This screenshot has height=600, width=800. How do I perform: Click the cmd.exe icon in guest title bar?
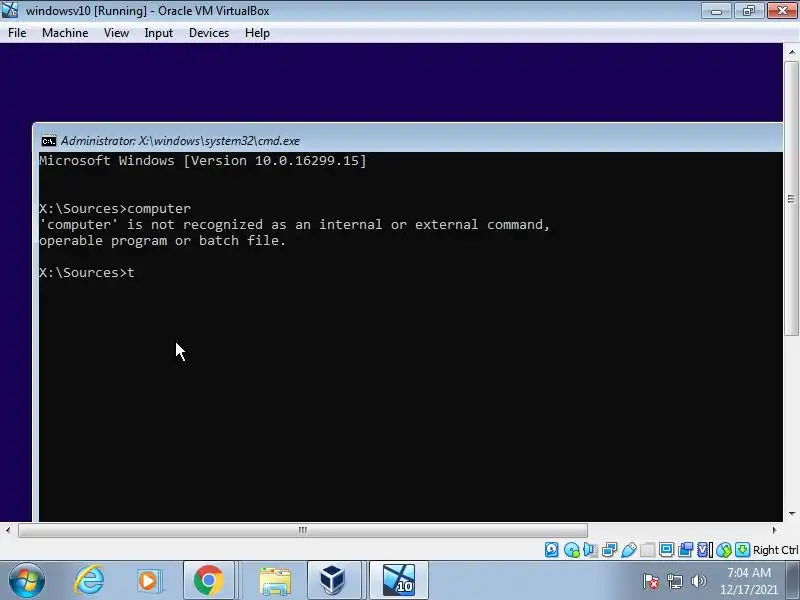pyautogui.click(x=49, y=141)
